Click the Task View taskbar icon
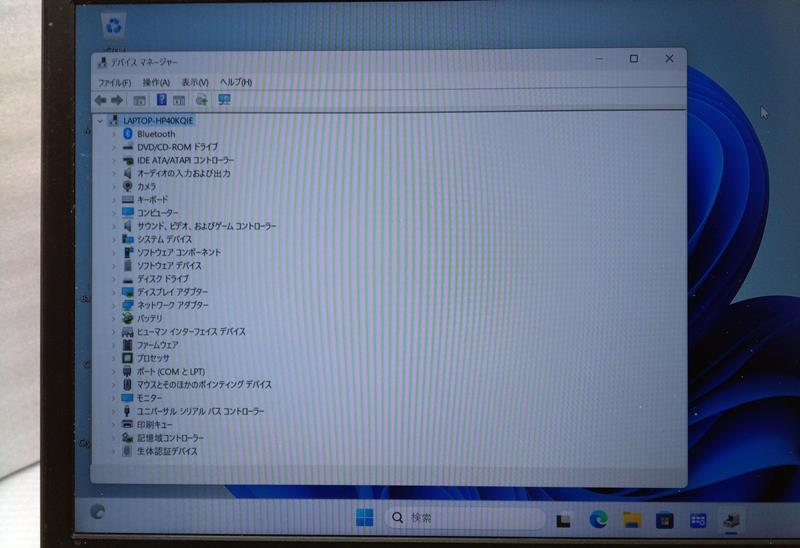 pyautogui.click(x=563, y=520)
